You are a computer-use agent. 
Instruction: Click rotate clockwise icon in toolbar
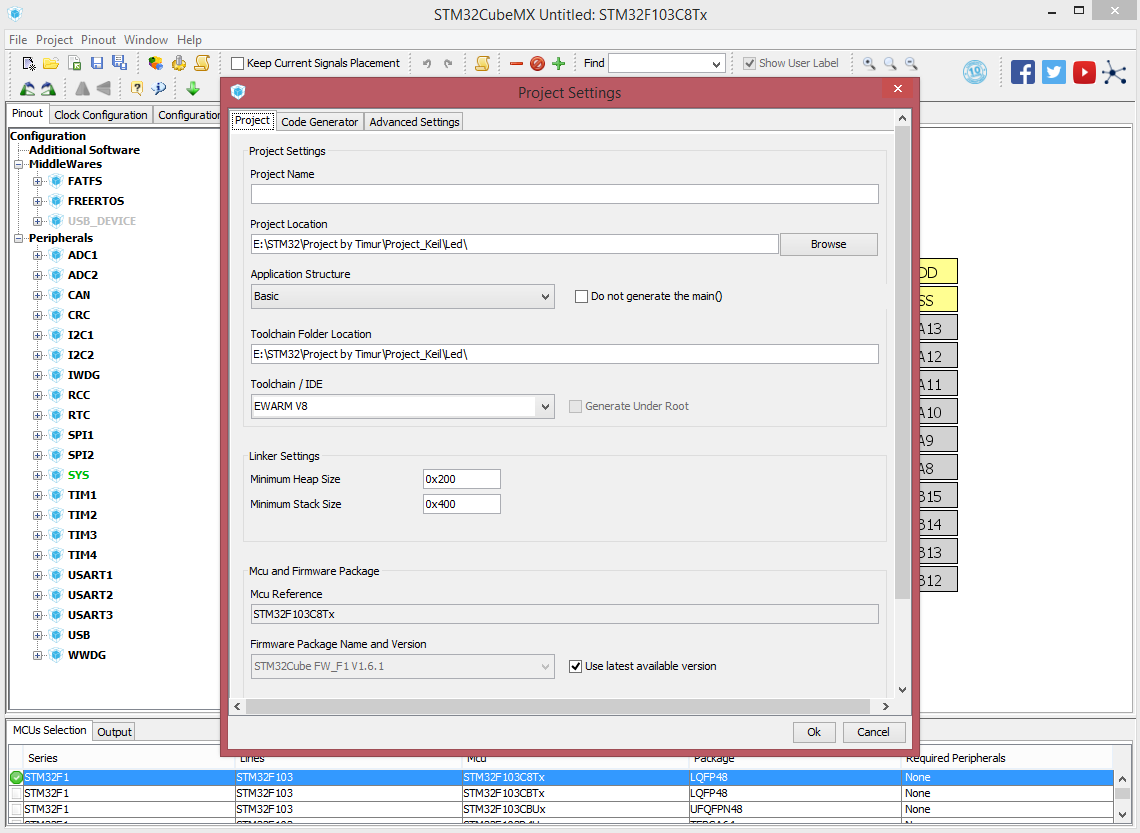coord(48,89)
